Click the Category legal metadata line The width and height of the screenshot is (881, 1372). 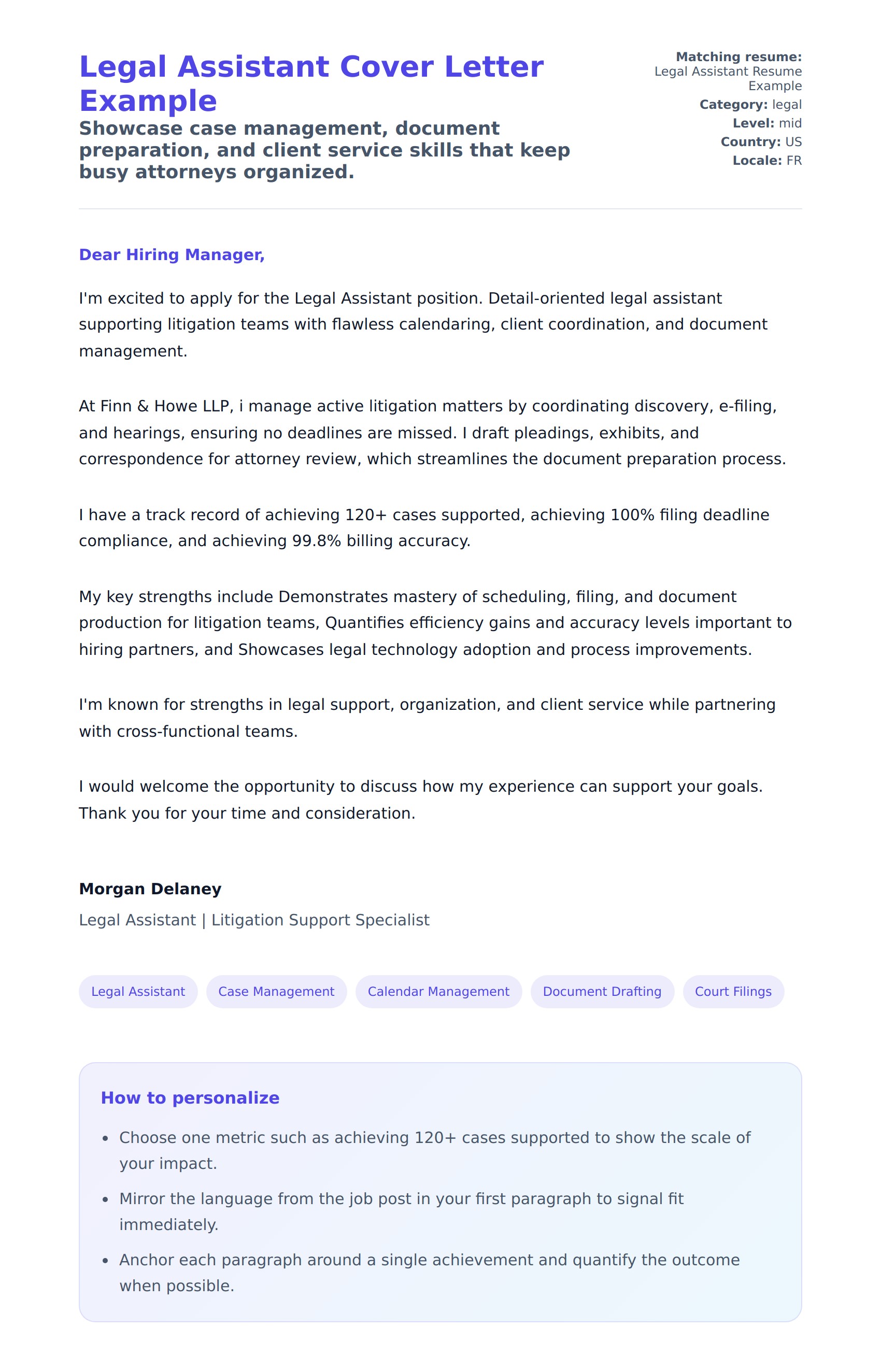(750, 105)
